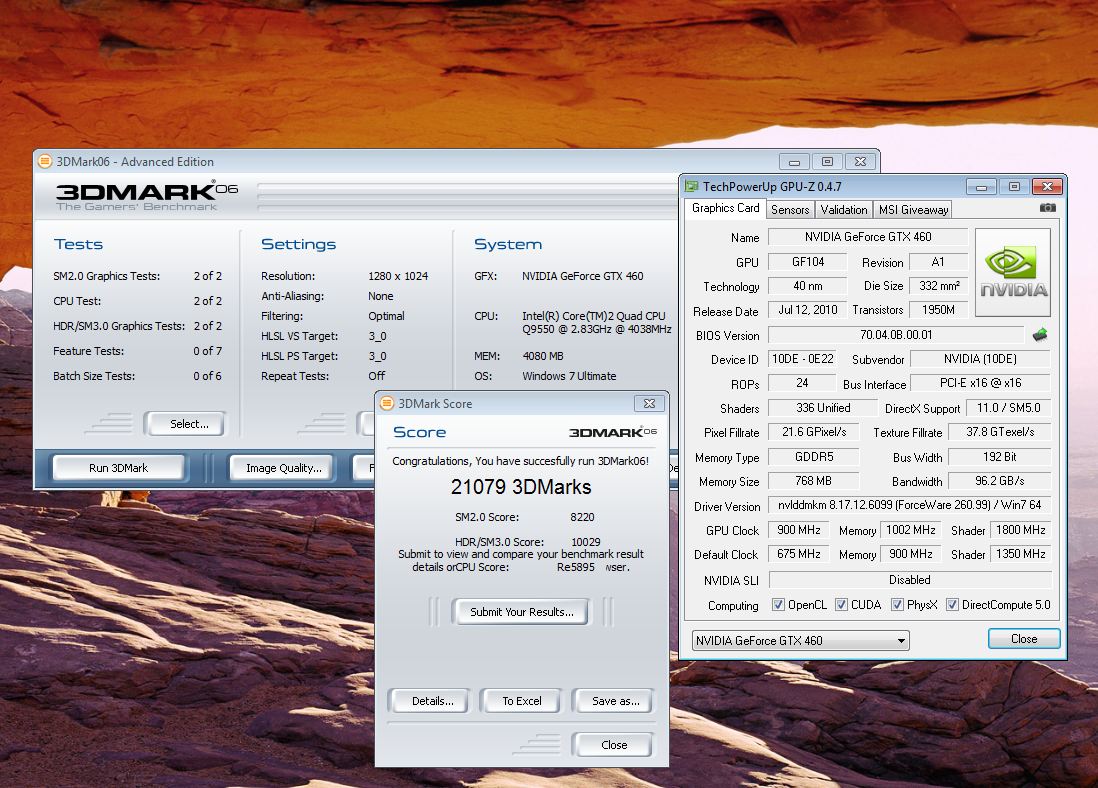
Task: Toggle the PhysX checkbox
Action: (897, 604)
